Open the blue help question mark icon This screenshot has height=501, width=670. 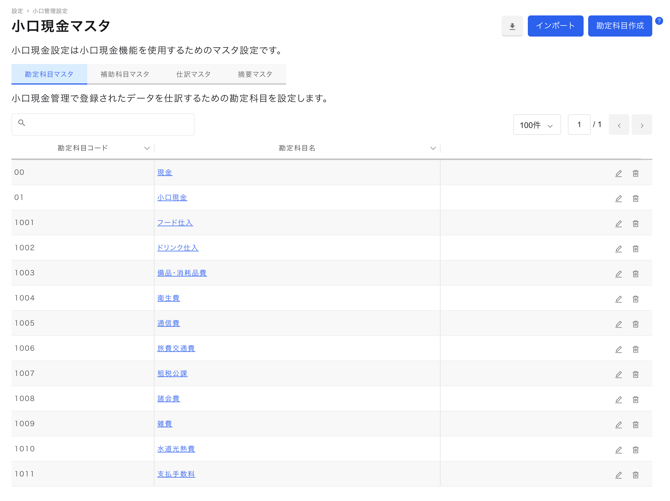pyautogui.click(x=659, y=21)
